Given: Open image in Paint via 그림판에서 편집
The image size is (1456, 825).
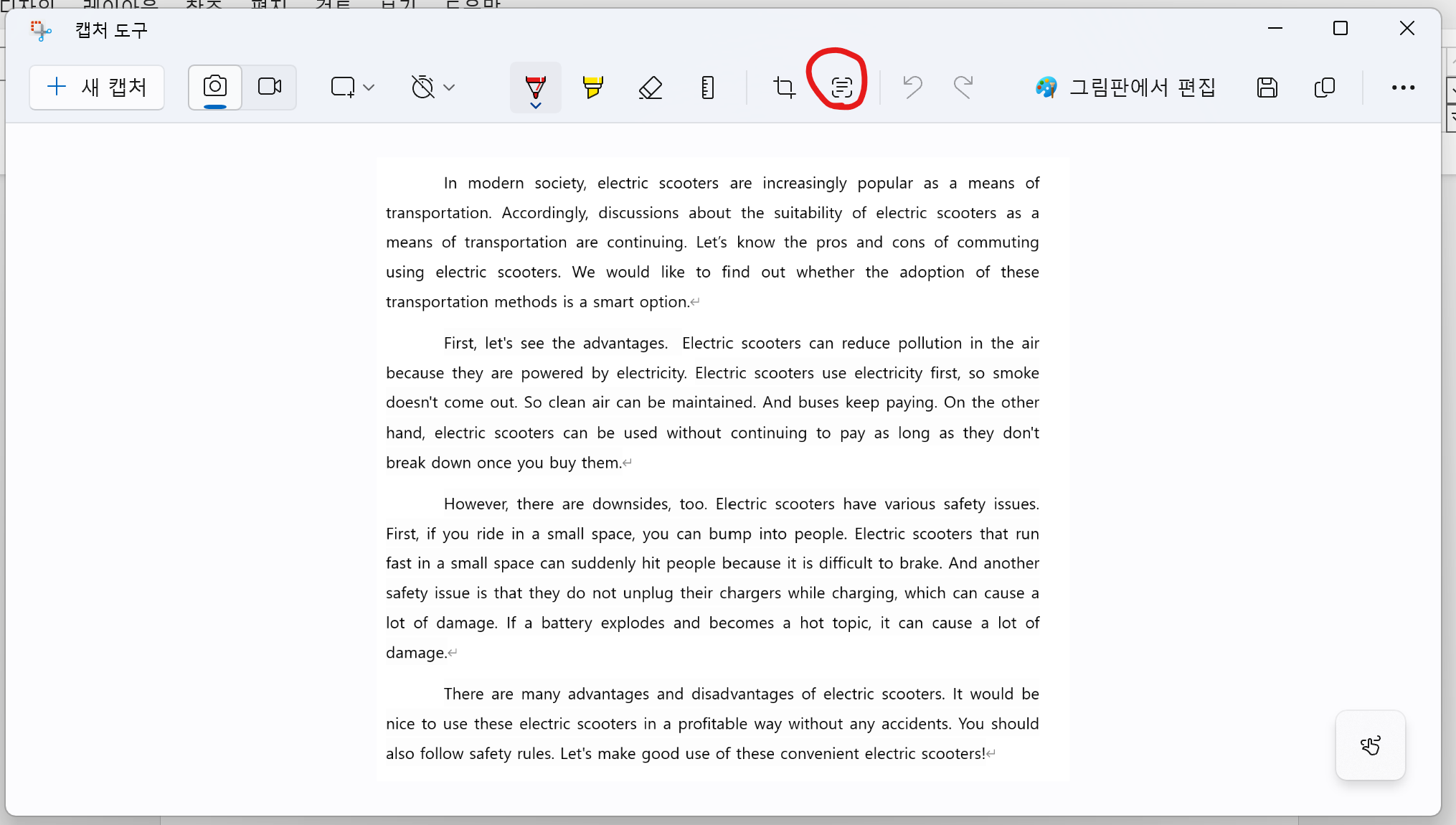Looking at the screenshot, I should (x=1125, y=88).
